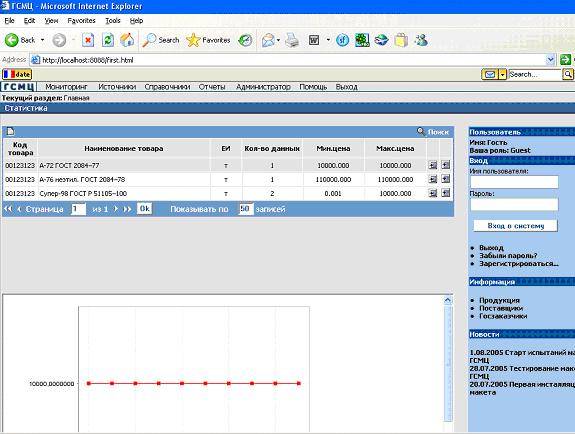Expand the Mail button dropdown arrow
The width and height of the screenshot is (575, 434).
pos(279,40)
